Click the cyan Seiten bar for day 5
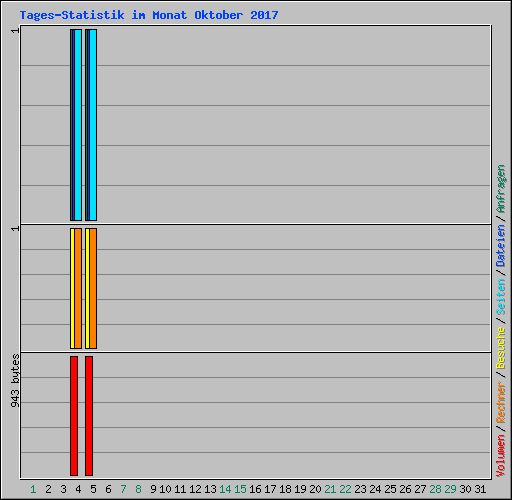Screen dimensions: 512x500 tap(93, 125)
